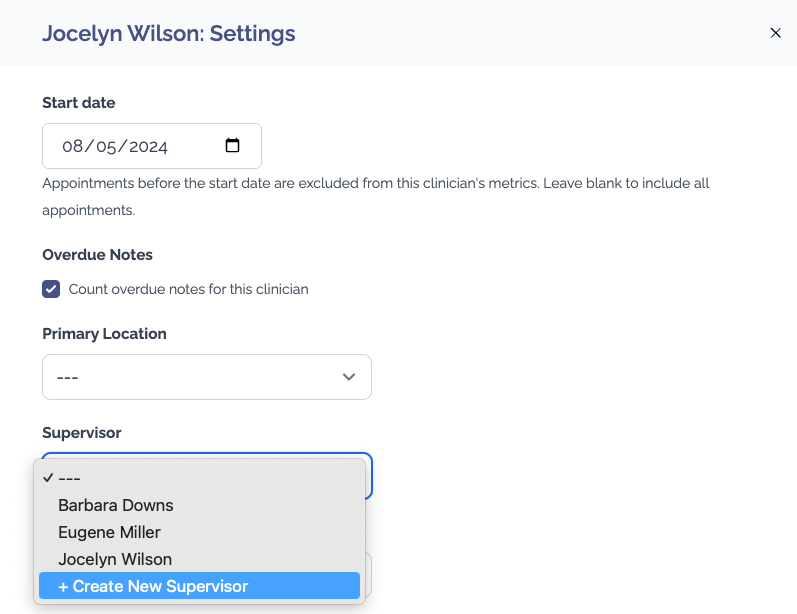Click the 'Start date' field label

pos(79,103)
